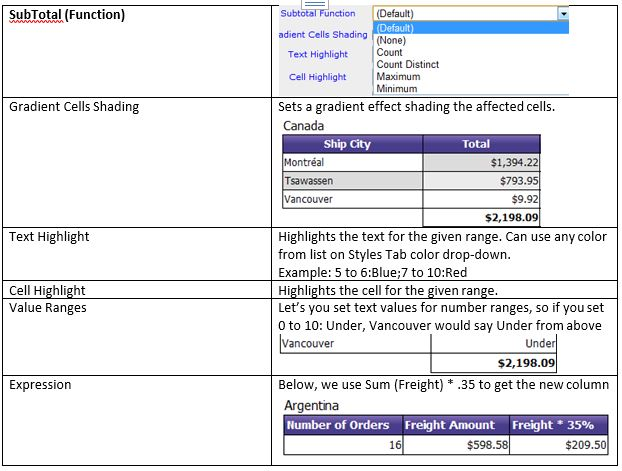Choose (None) from the subtotal list
The height and width of the screenshot is (471, 622).
(391, 40)
